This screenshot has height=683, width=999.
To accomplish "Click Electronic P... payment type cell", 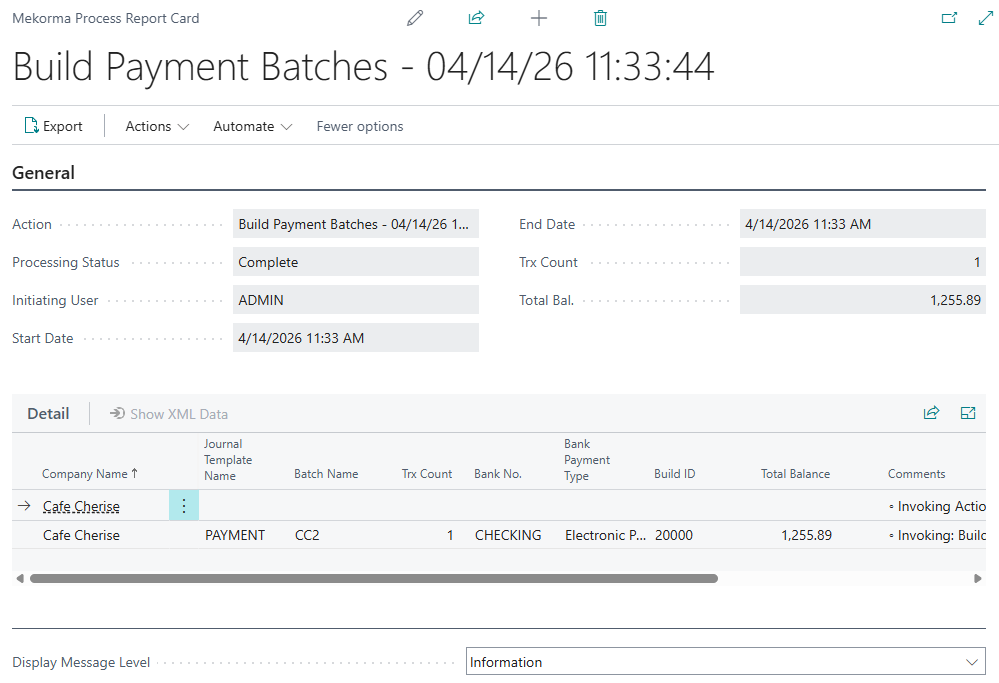I will tap(605, 535).
